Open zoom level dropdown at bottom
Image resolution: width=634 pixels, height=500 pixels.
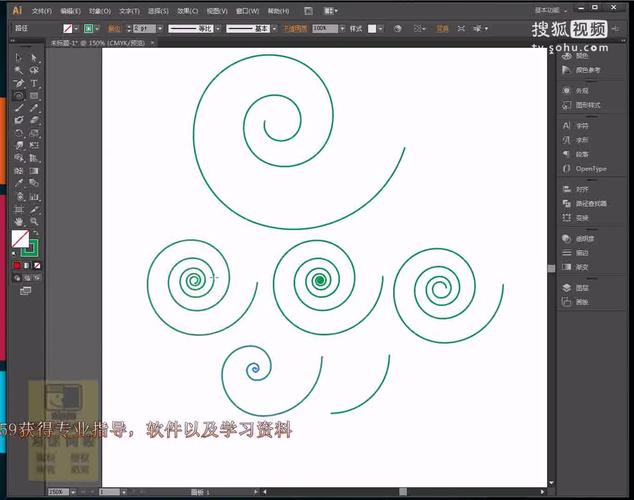coord(73,492)
